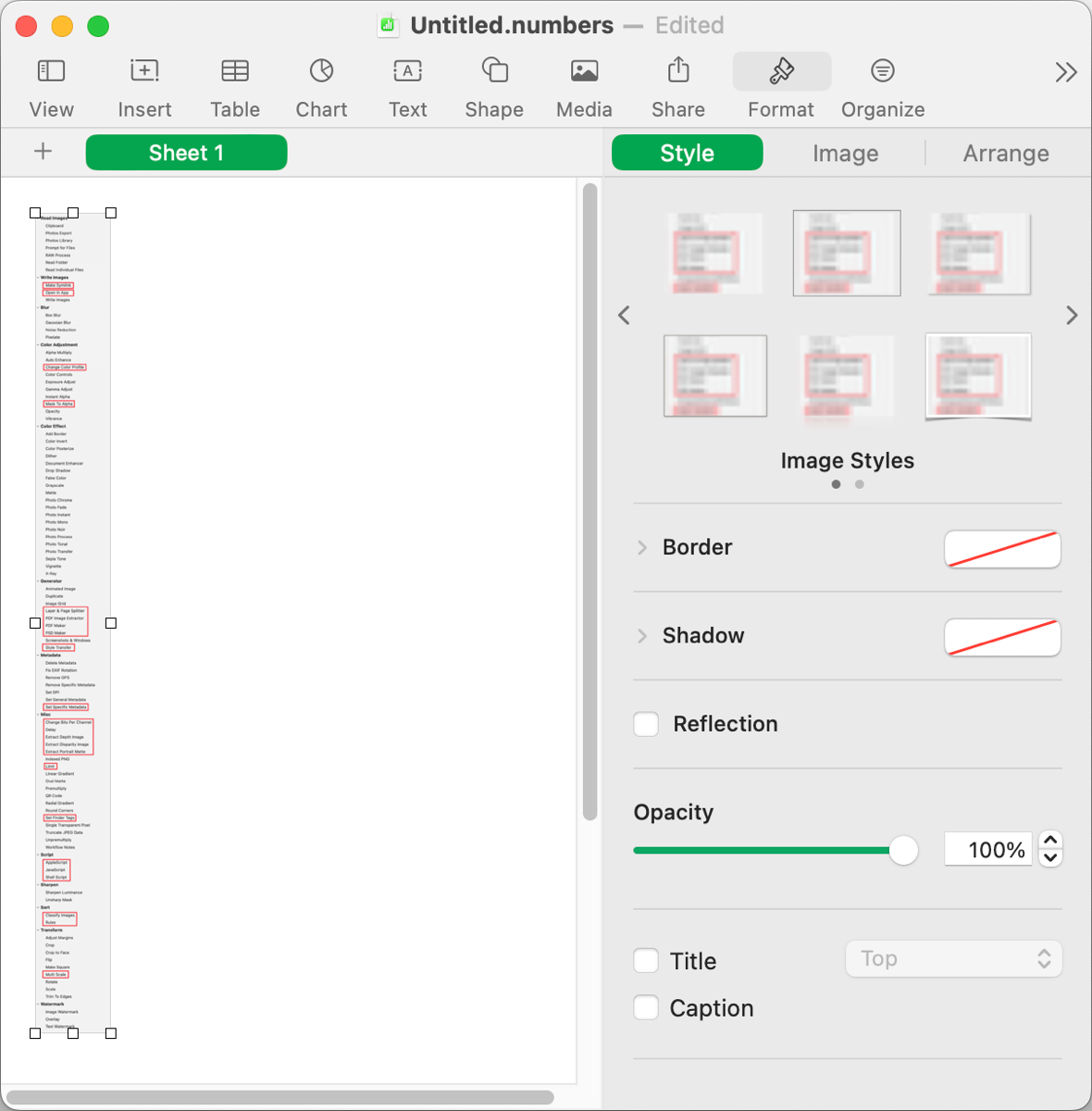Insert a Text box
The image size is (1092, 1111).
(x=407, y=71)
